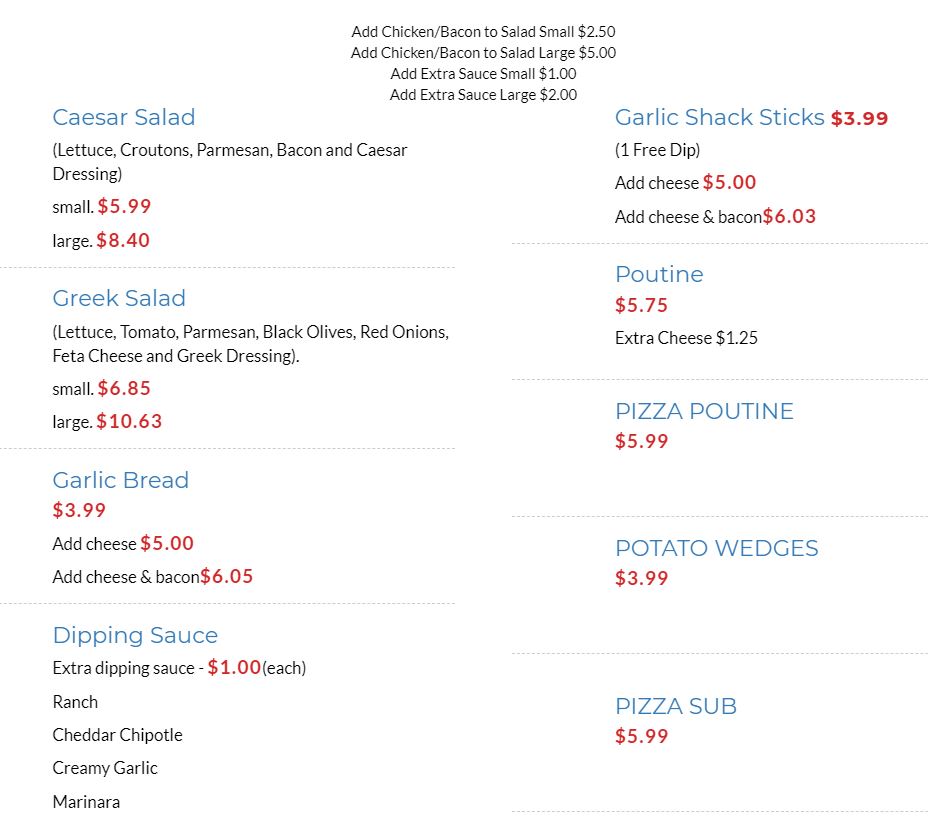Select the Creamy Garlic dipping sauce

[105, 768]
